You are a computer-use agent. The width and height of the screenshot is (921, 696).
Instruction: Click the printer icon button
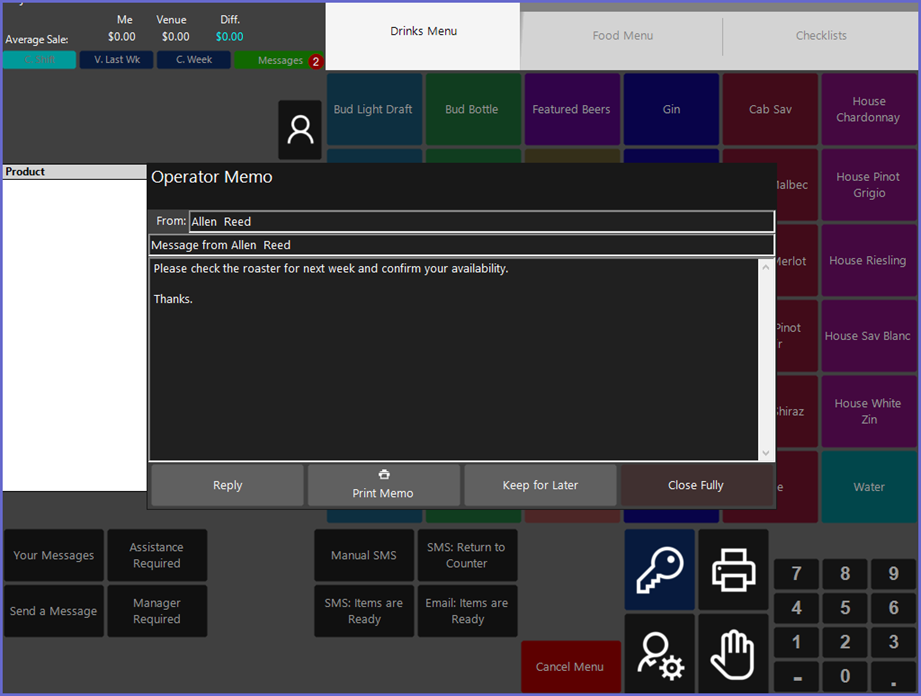point(733,570)
